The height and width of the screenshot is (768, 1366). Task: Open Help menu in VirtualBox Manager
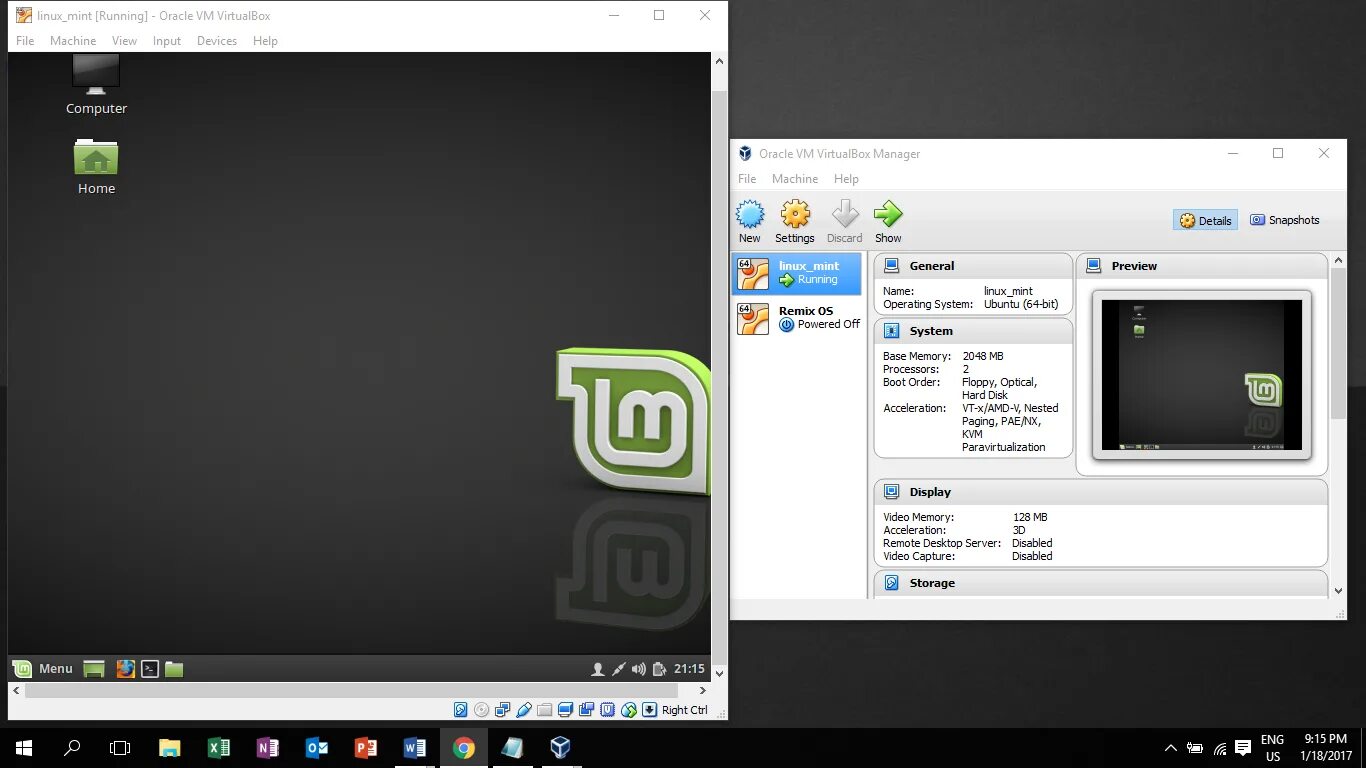pyautogui.click(x=846, y=179)
